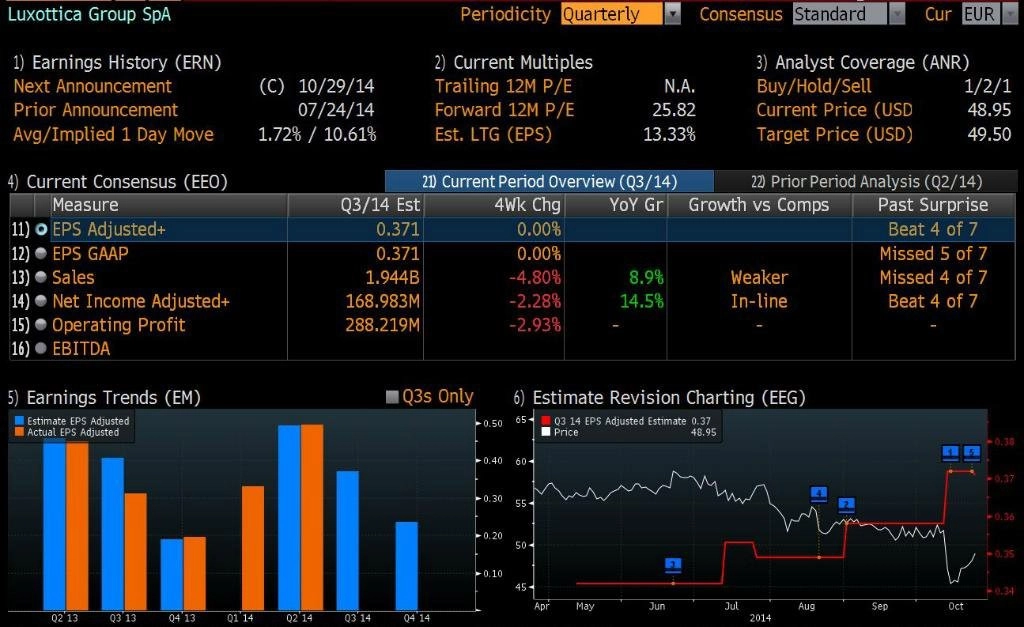Open Current Consensus (EEO) section
Screen dimensions: 1024x627
tap(118, 182)
